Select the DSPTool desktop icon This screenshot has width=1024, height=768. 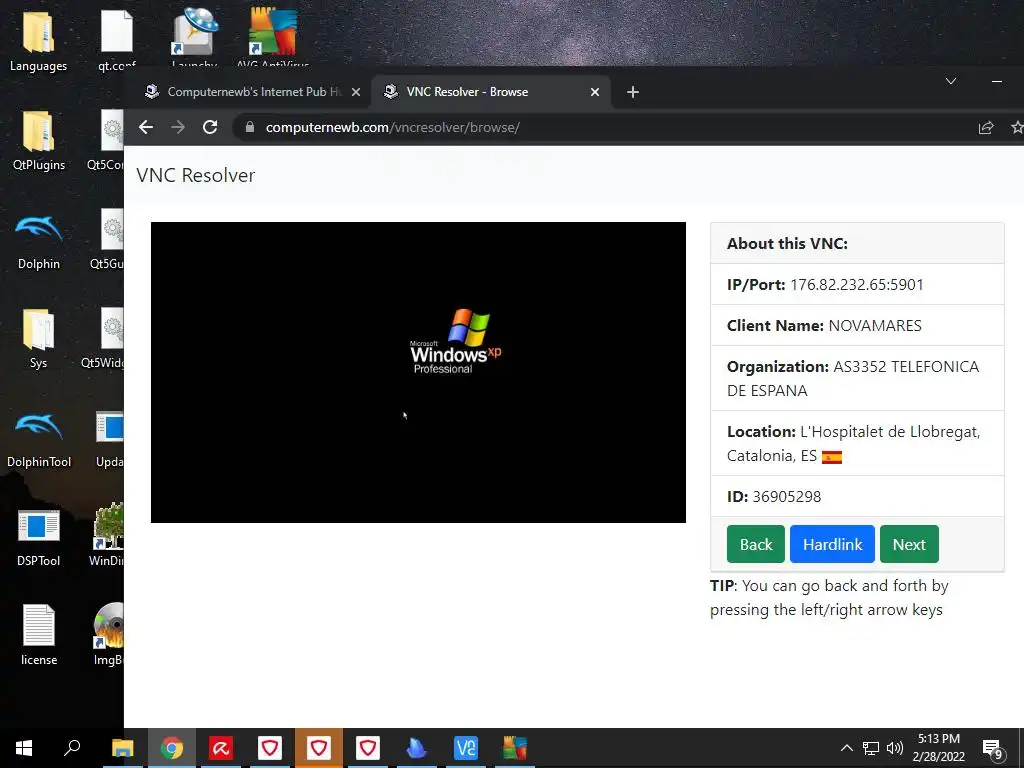coord(39,537)
